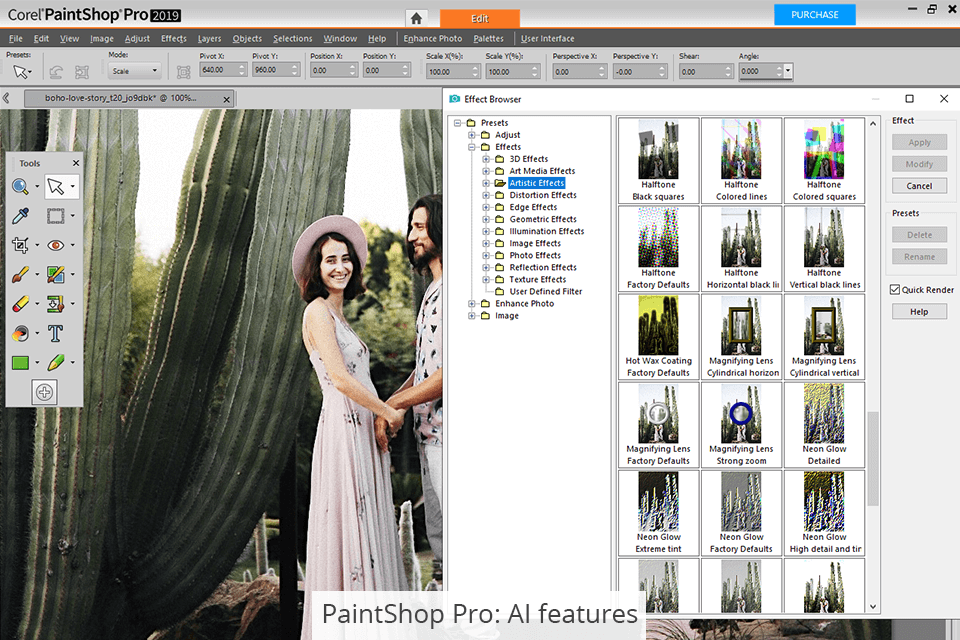
Task: Select the Pen drawing tool
Action: click(56, 363)
